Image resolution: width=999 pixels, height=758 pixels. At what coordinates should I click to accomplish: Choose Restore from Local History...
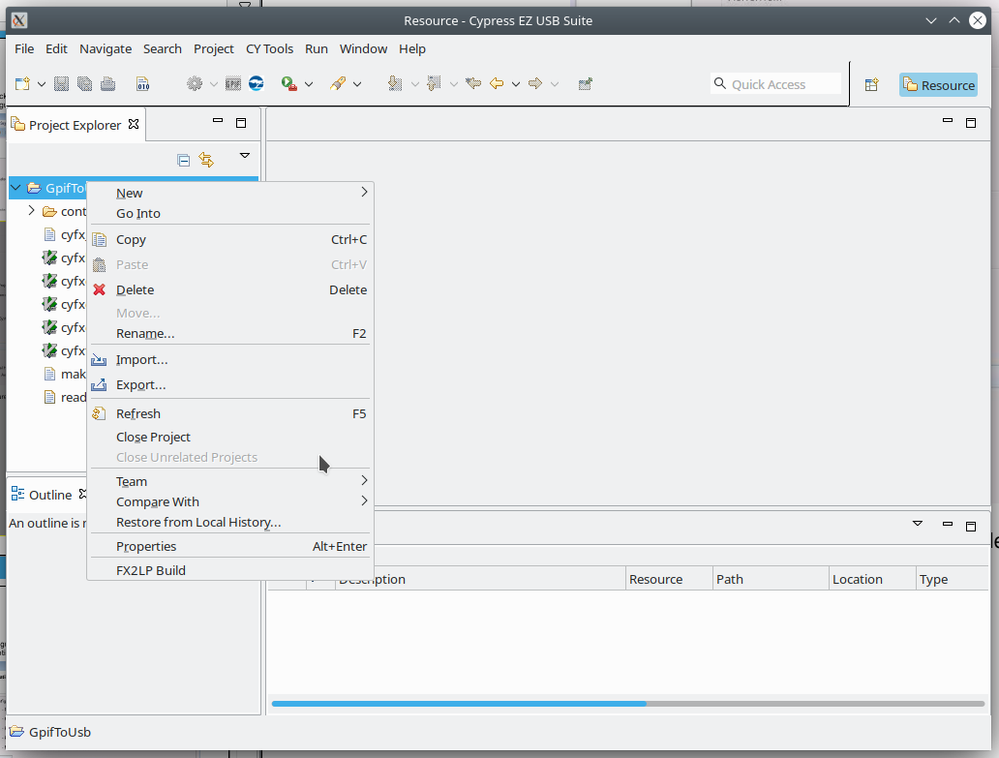tap(230, 522)
